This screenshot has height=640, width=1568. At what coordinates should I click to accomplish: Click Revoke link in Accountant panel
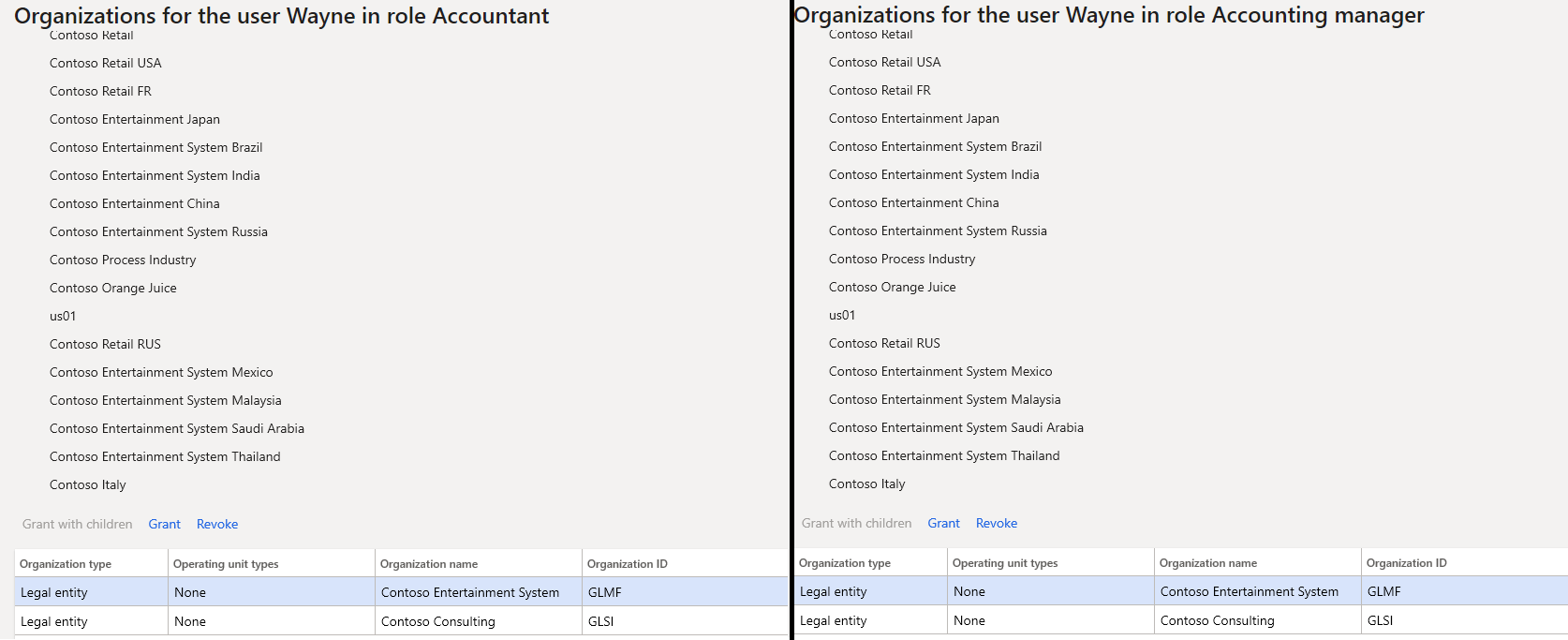[x=217, y=524]
